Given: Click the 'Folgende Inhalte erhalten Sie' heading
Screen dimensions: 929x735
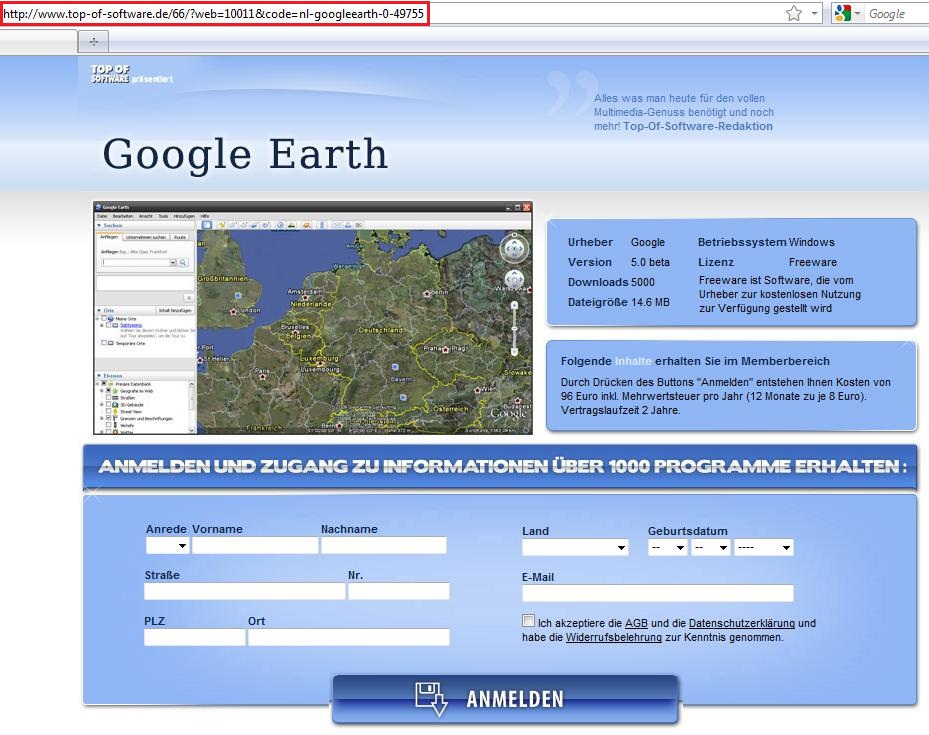Looking at the screenshot, I should click(696, 361).
